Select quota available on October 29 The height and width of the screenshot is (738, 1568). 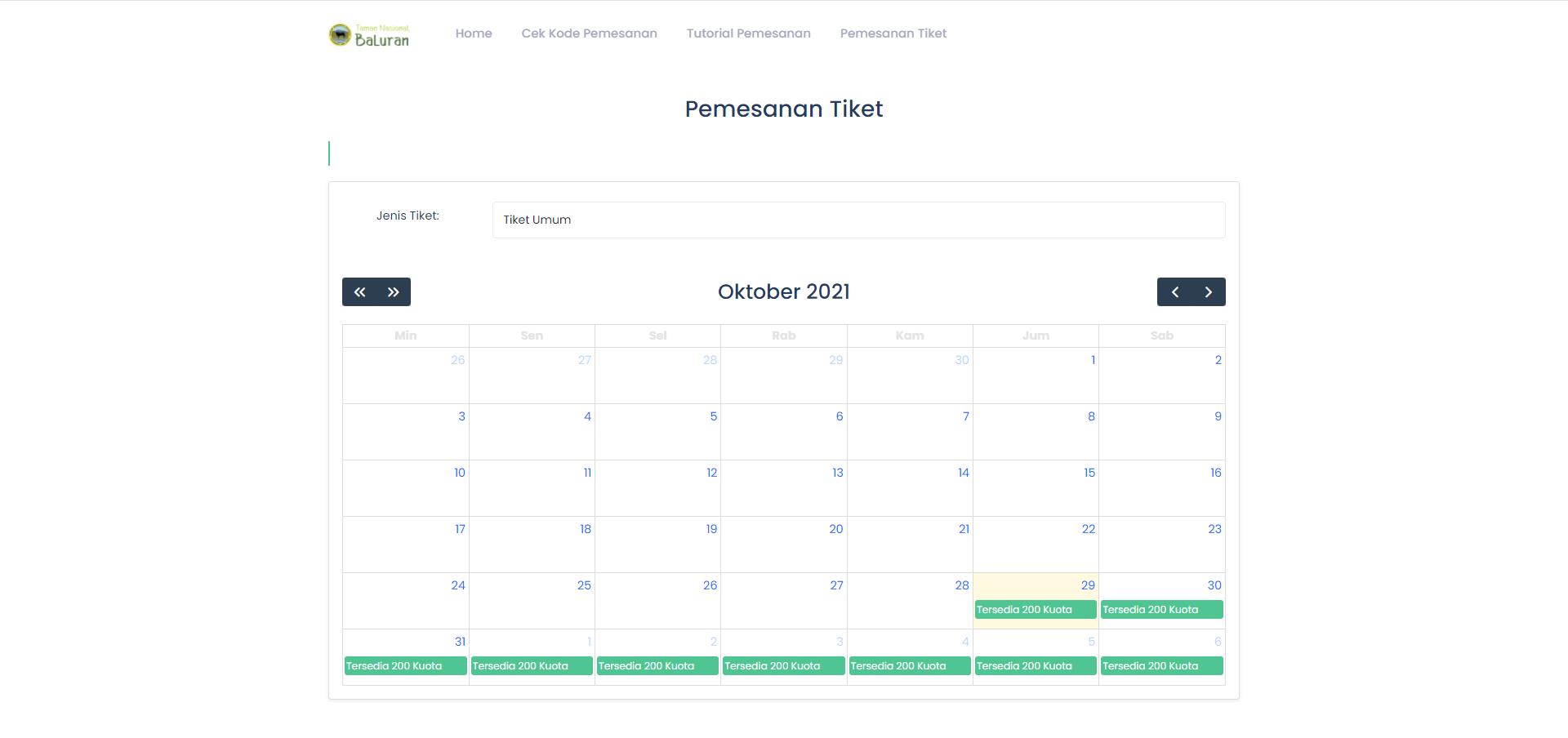click(x=1035, y=610)
